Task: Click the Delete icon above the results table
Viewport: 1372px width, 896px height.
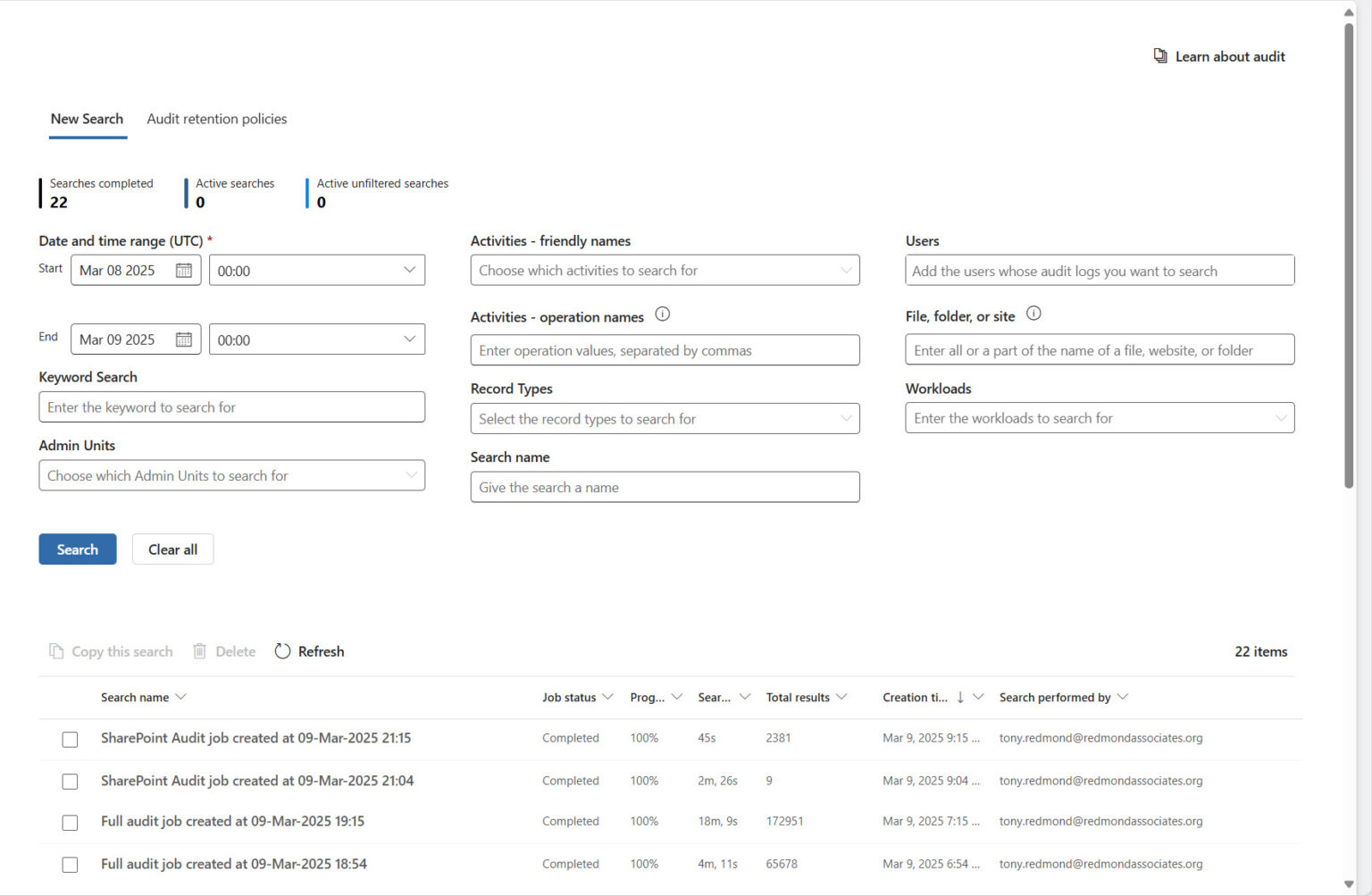Action: click(x=198, y=651)
